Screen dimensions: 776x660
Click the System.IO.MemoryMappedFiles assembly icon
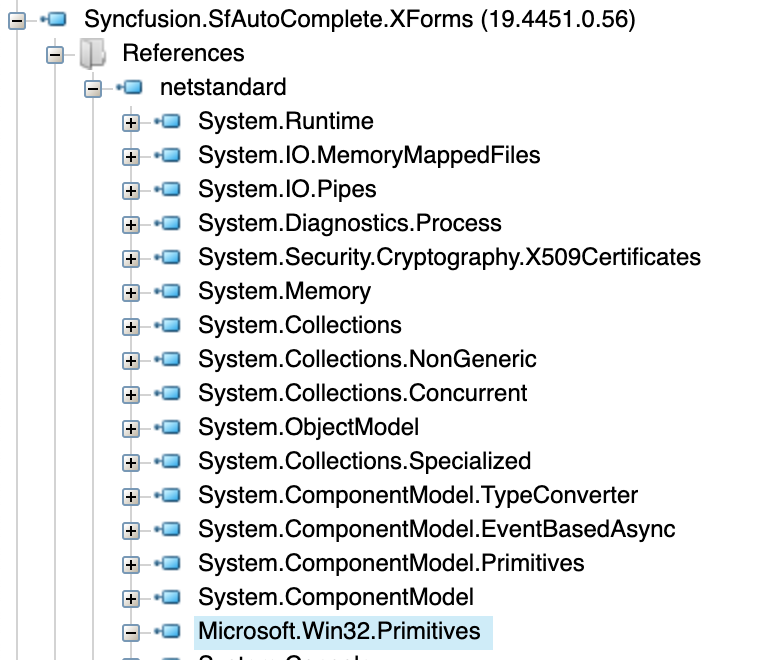point(168,155)
